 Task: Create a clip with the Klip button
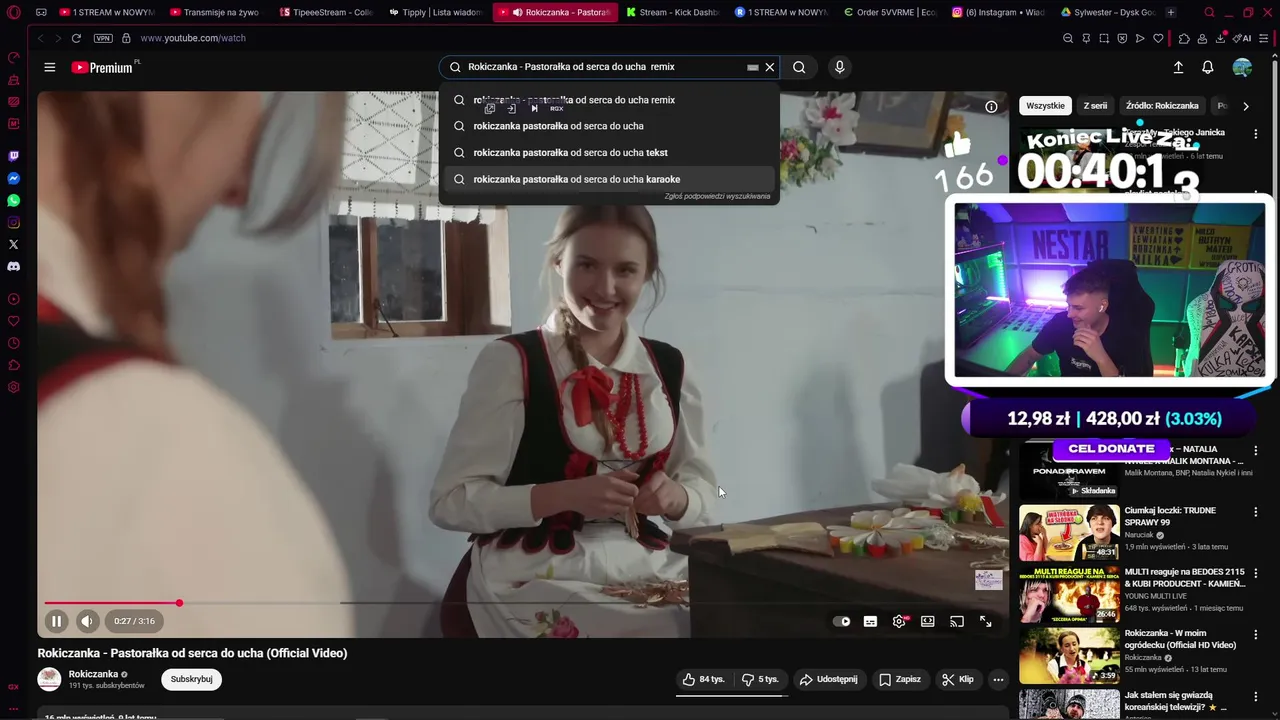[x=957, y=679]
